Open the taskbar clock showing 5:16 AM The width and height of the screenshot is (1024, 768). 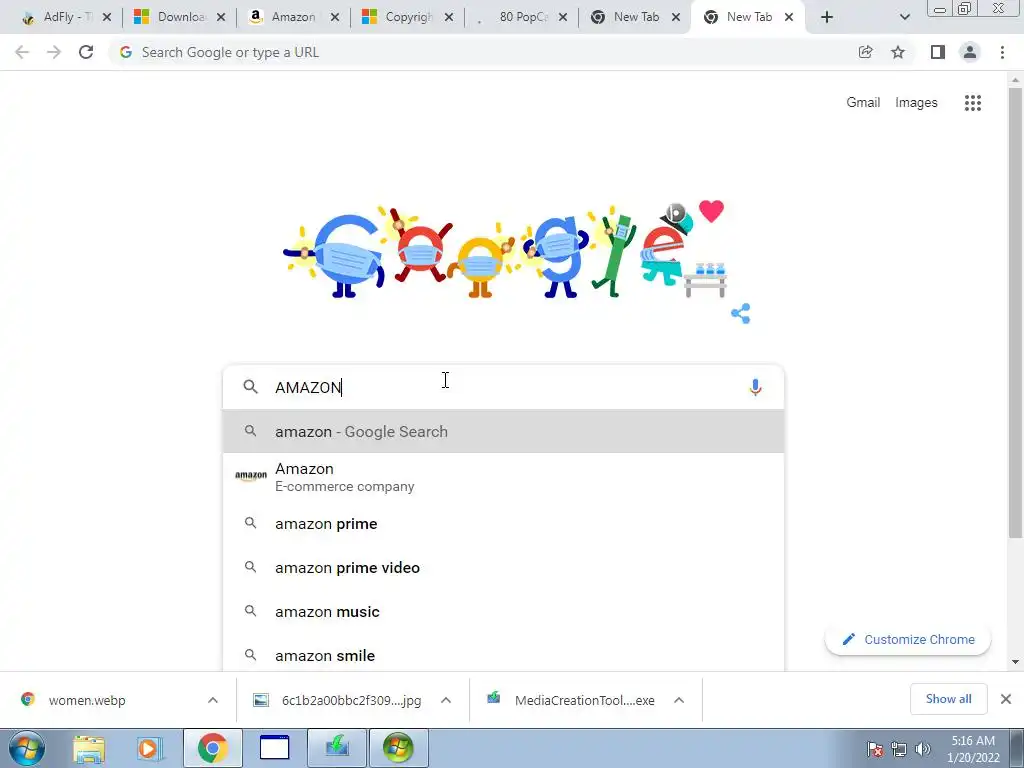coord(973,749)
